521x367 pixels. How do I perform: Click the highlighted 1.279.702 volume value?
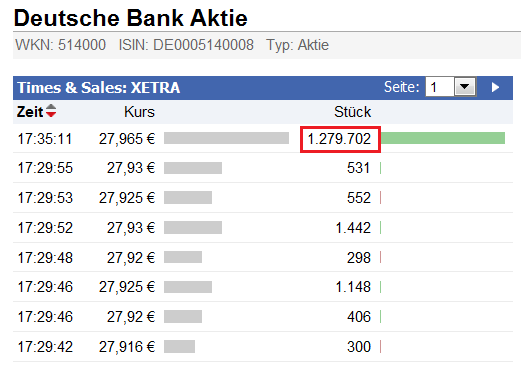click(340, 139)
